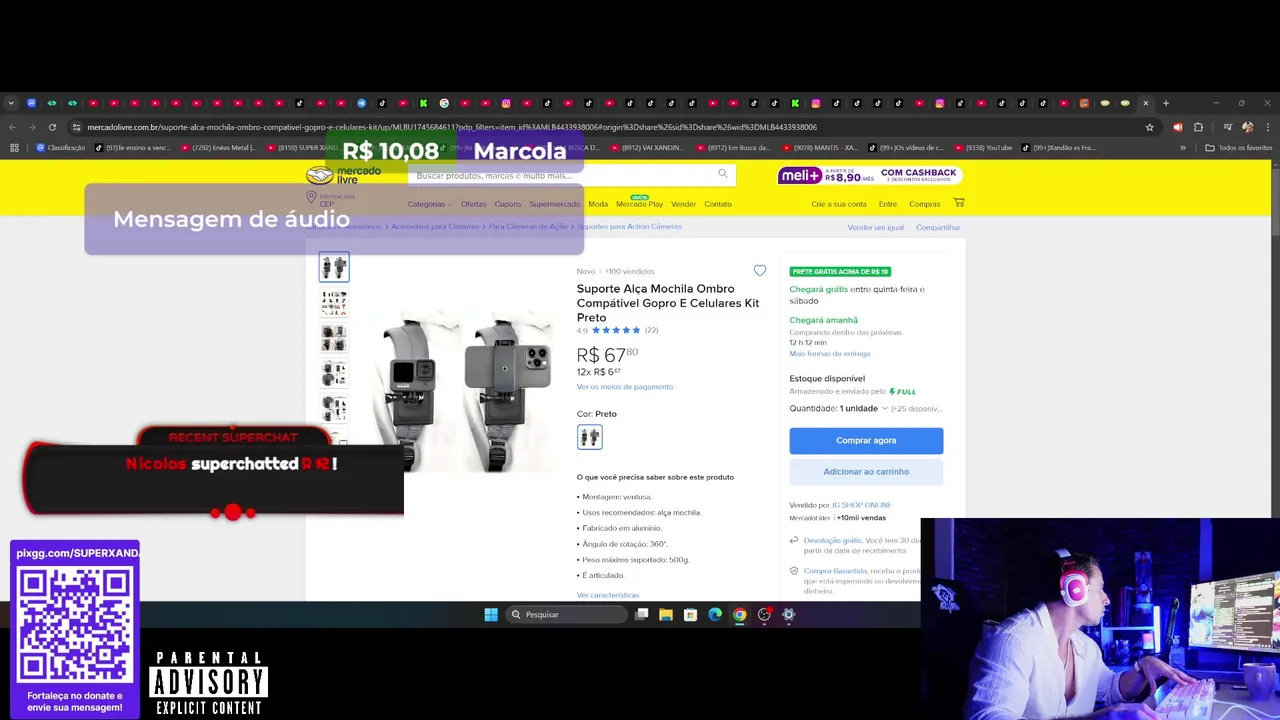Open the Windows Start menu
Viewport: 1280px width, 720px height.
click(x=491, y=615)
